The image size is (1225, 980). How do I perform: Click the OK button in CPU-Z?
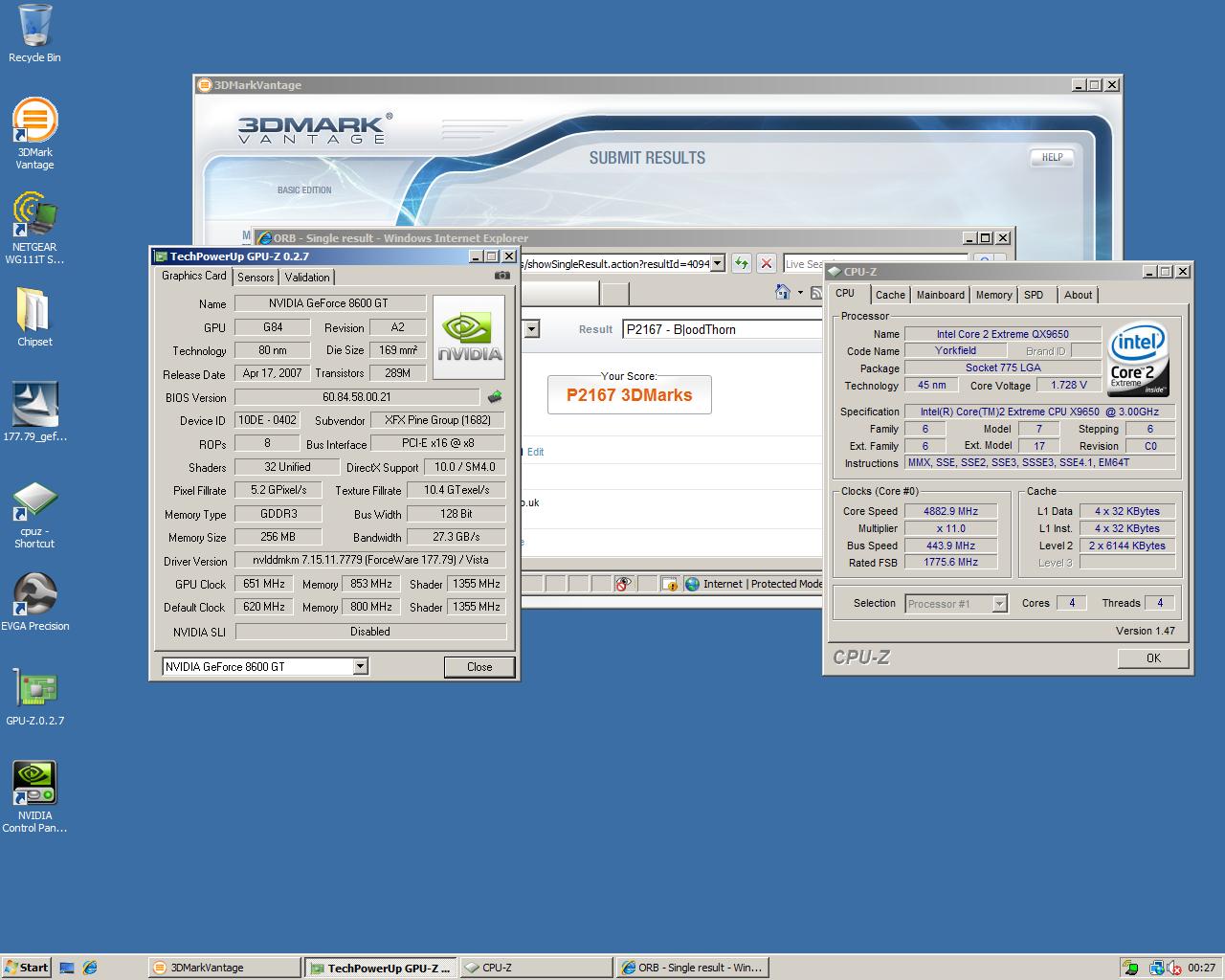click(x=1153, y=658)
